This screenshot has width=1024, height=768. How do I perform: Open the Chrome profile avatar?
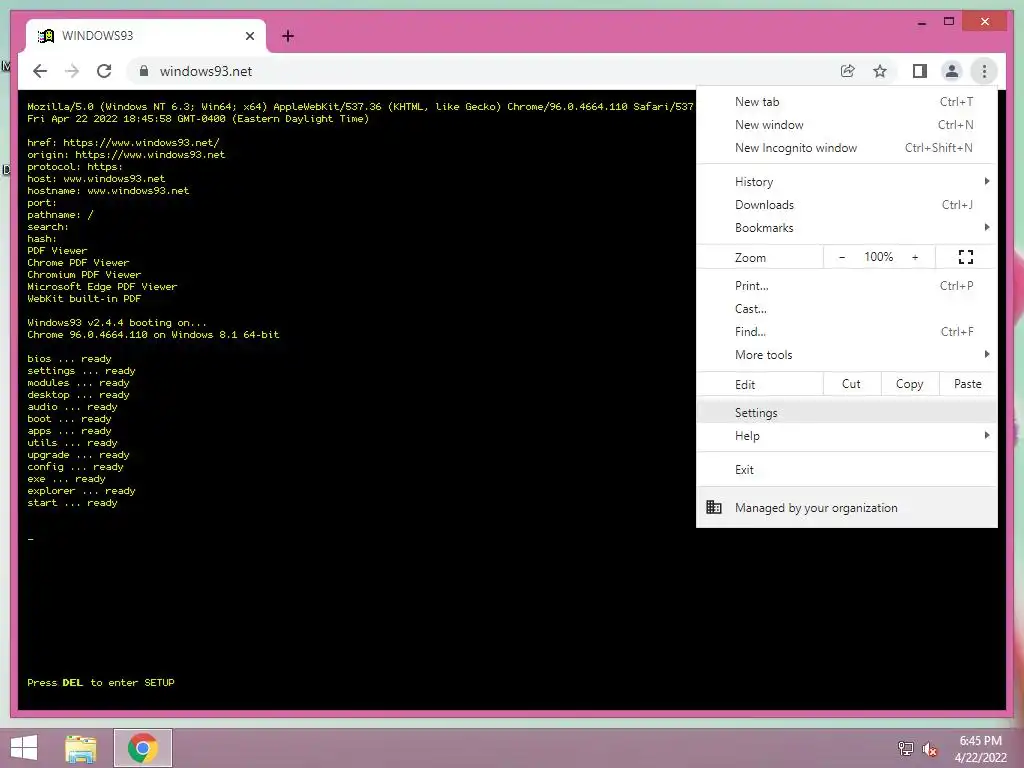tap(952, 71)
